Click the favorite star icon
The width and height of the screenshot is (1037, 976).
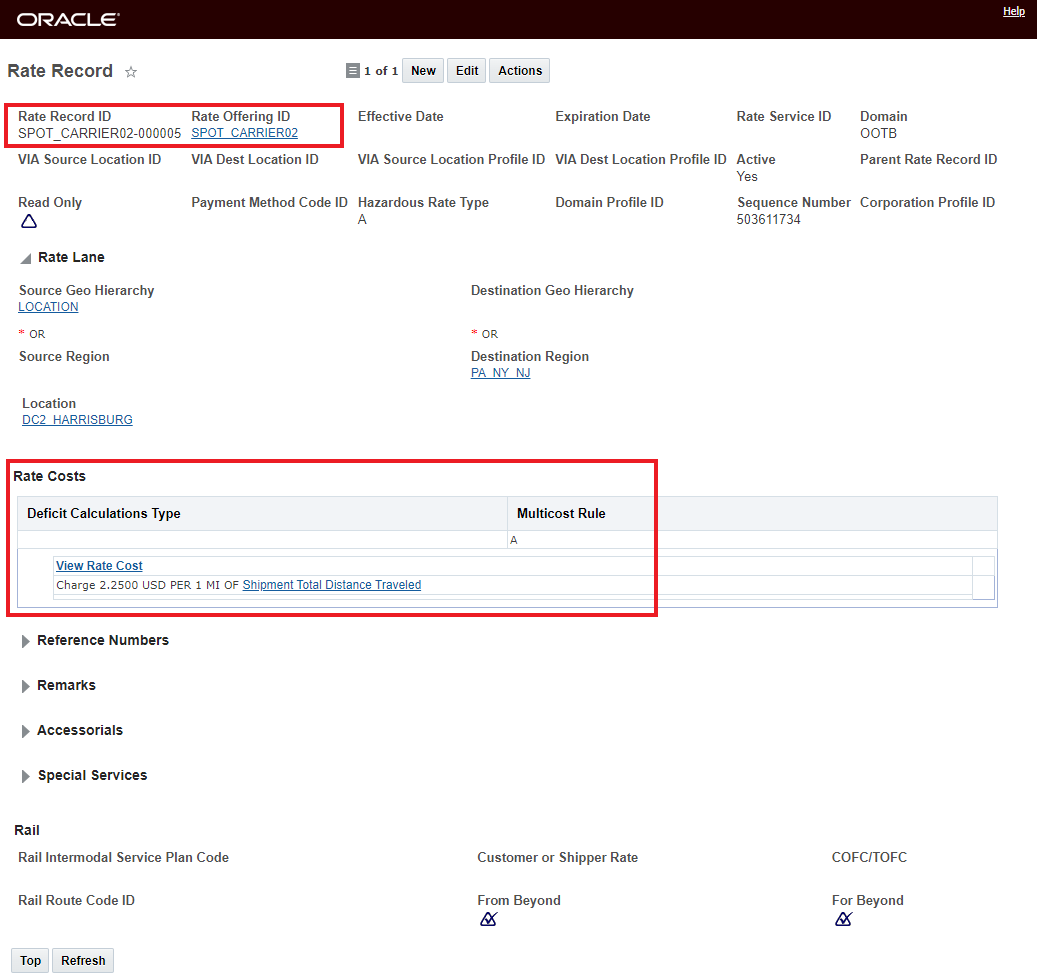click(131, 72)
